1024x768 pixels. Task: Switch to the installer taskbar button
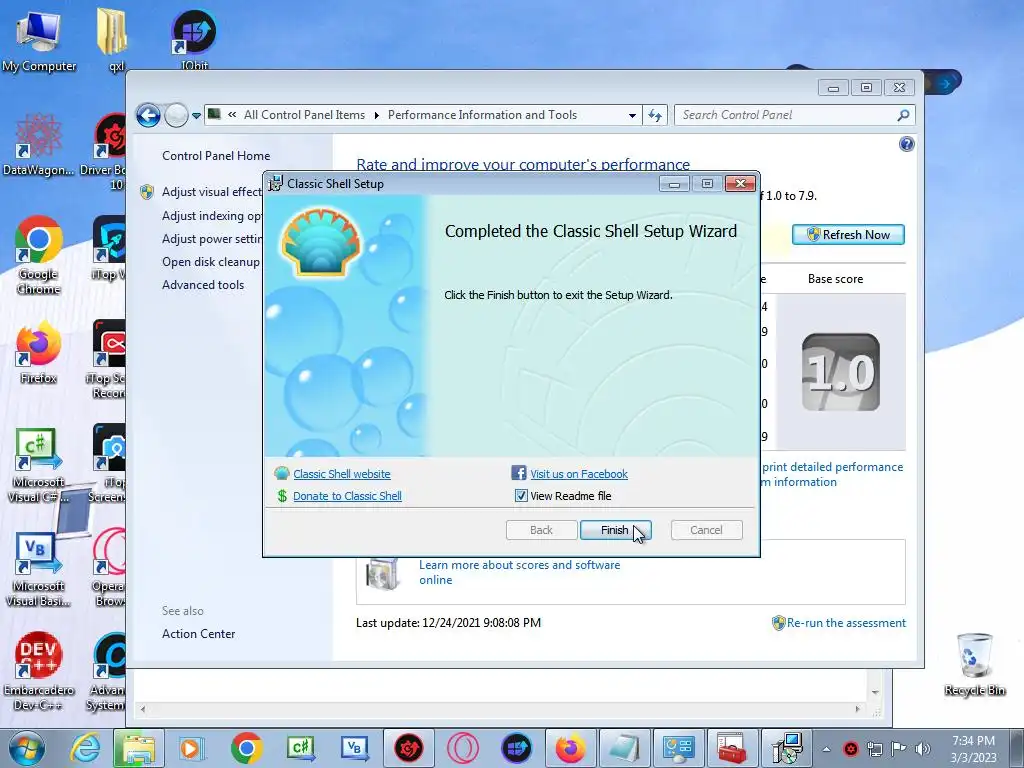pyautogui.click(x=786, y=748)
